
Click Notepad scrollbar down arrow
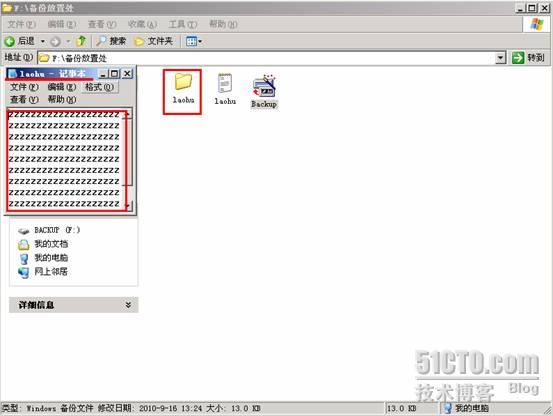click(x=129, y=206)
